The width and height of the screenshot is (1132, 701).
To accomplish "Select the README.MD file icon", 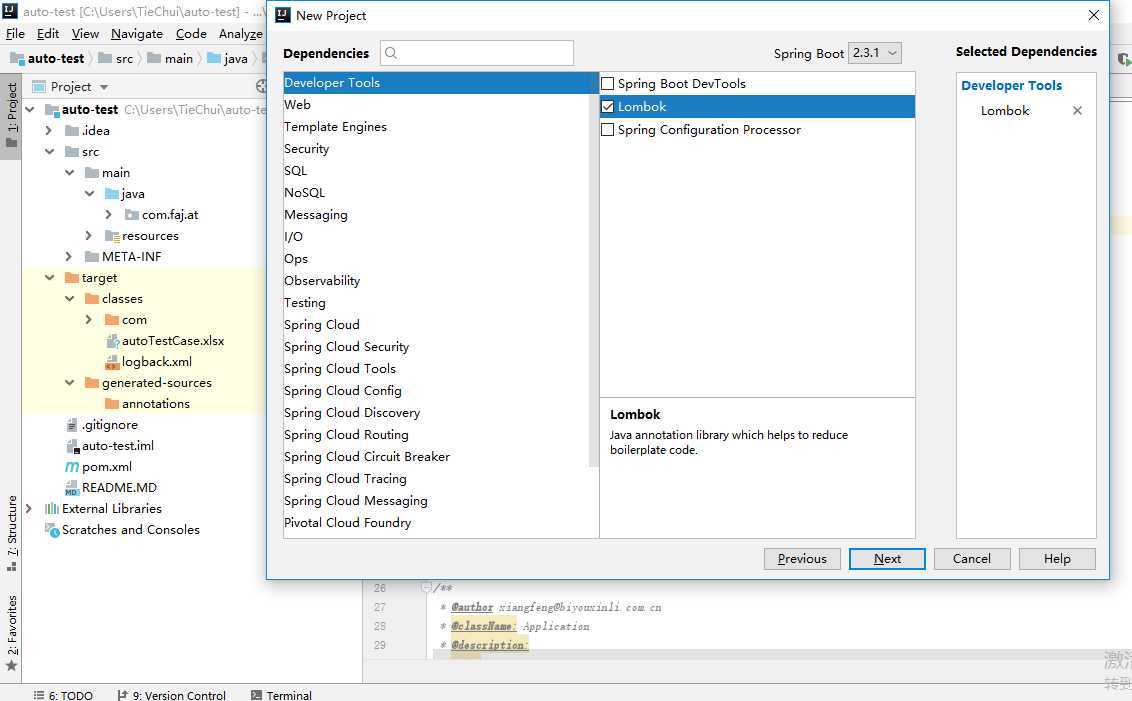I will pyautogui.click(x=71, y=488).
